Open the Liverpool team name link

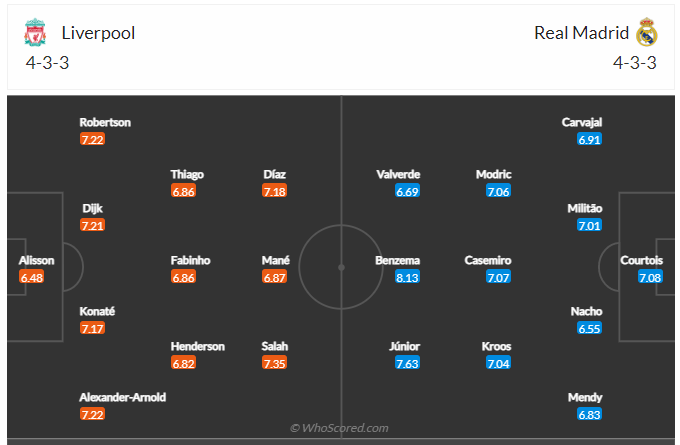coord(98,33)
